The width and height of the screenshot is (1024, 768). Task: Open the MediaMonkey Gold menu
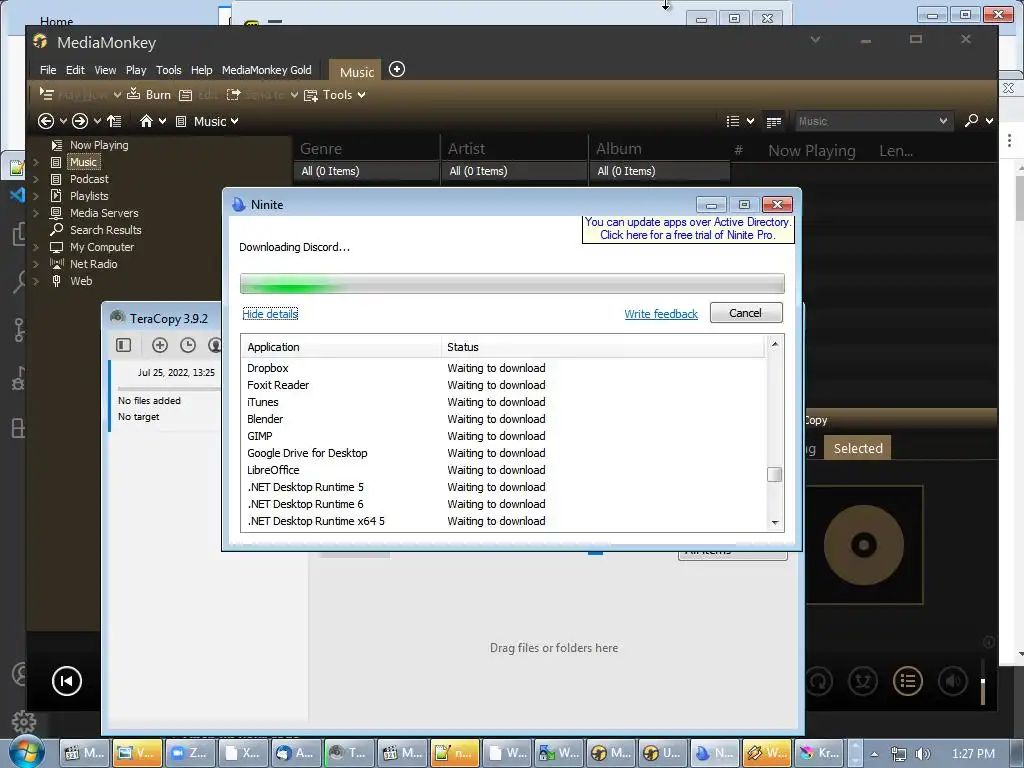[x=266, y=70]
